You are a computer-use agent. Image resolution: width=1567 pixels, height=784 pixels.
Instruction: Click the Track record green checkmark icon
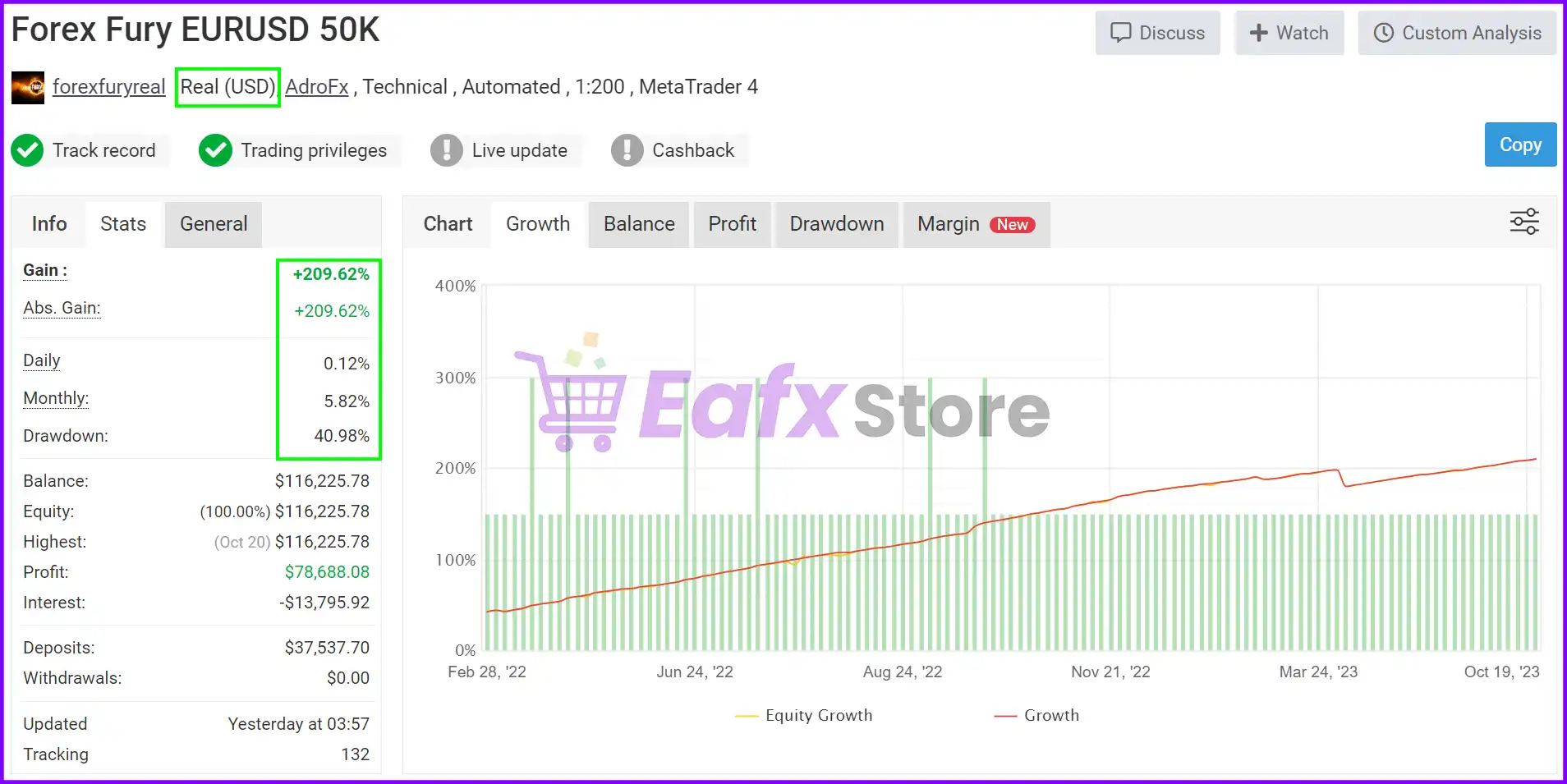(x=27, y=150)
